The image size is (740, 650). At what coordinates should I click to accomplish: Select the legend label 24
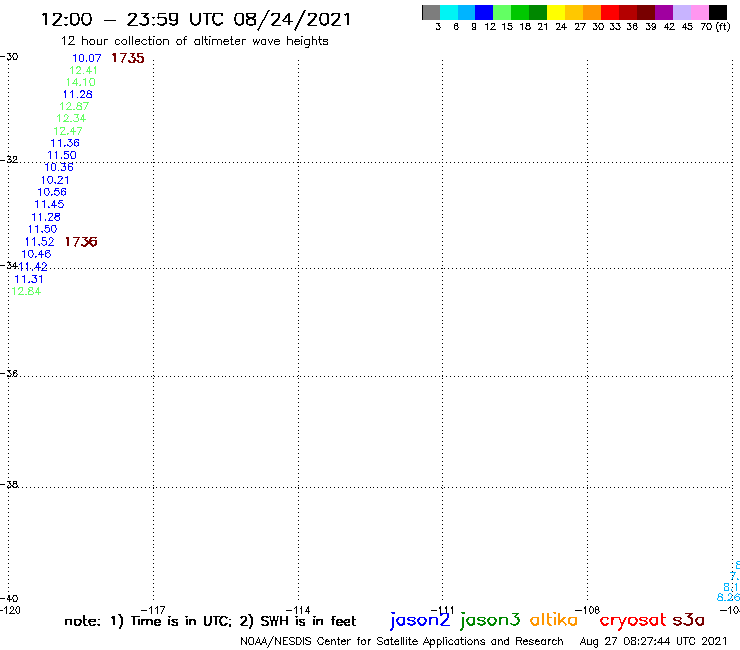click(561, 27)
